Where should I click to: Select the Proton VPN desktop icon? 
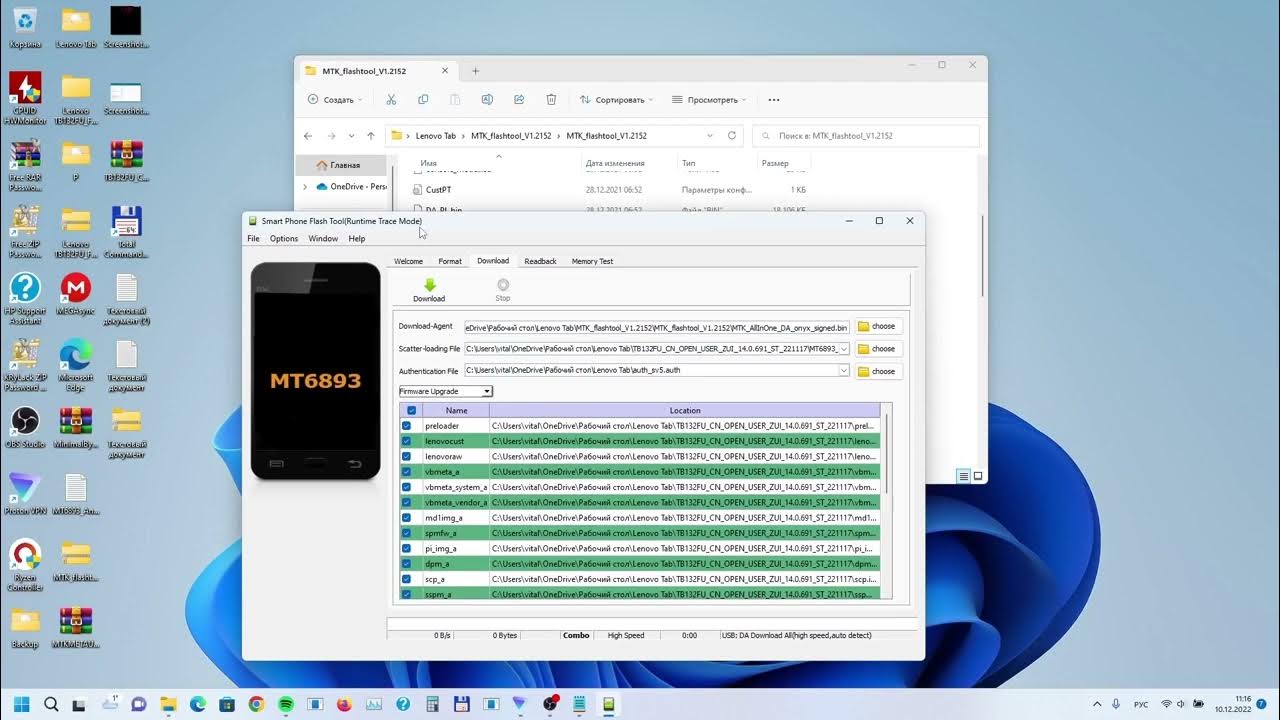[25, 494]
